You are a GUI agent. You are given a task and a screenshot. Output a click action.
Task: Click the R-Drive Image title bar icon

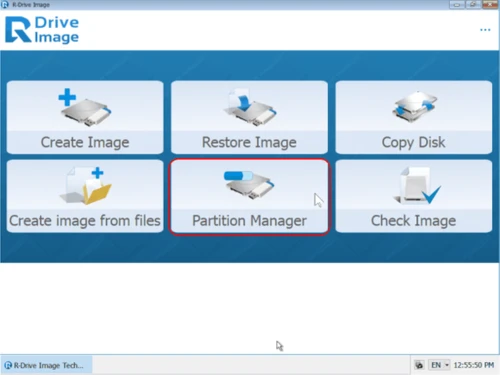click(x=5, y=5)
